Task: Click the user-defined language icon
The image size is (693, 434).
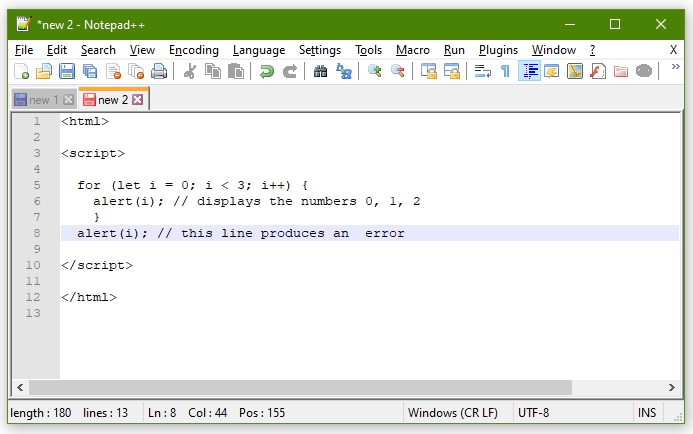Action: click(552, 72)
